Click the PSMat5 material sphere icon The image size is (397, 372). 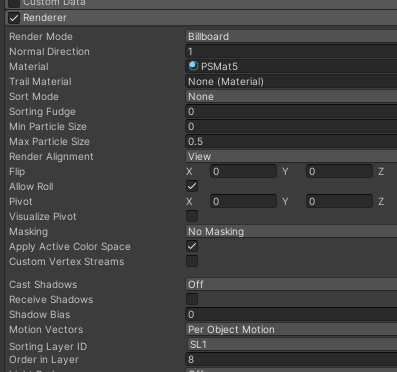193,66
